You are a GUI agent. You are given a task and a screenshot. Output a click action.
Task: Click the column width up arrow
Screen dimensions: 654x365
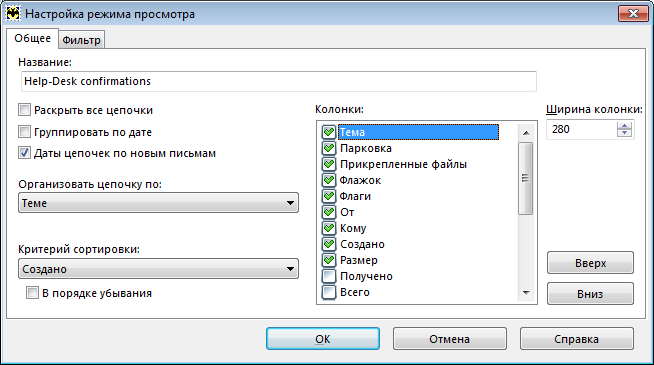click(624, 126)
